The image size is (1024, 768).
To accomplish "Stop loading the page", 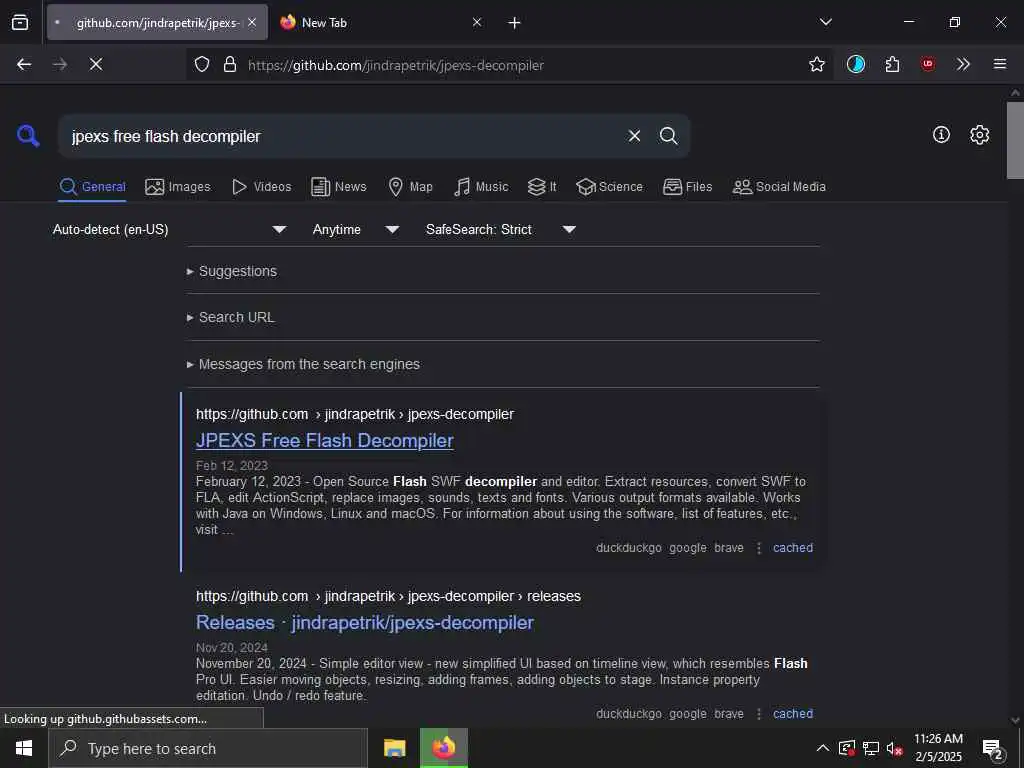I will coord(95,64).
